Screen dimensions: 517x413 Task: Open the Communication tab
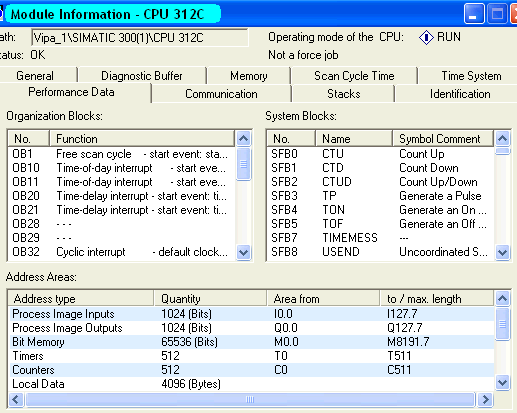pos(221,94)
